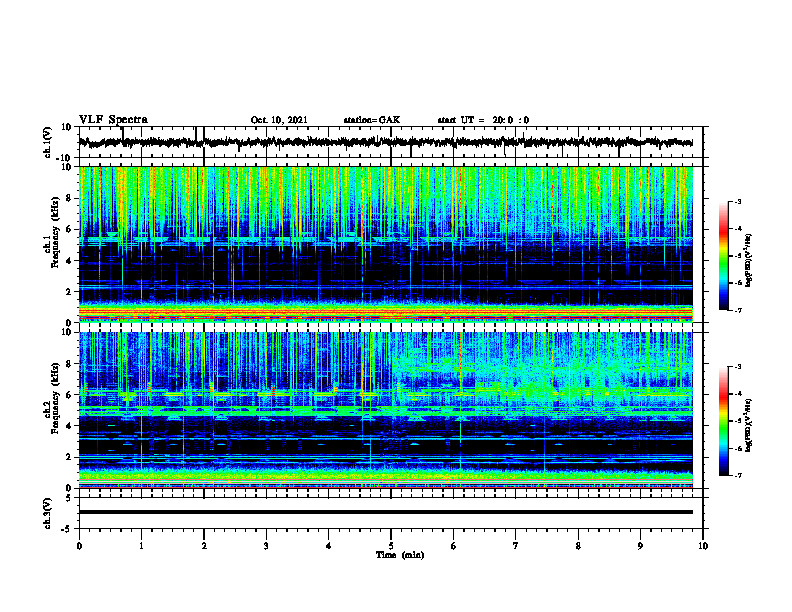Click time axis tick label "7"

pyautogui.click(x=516, y=546)
